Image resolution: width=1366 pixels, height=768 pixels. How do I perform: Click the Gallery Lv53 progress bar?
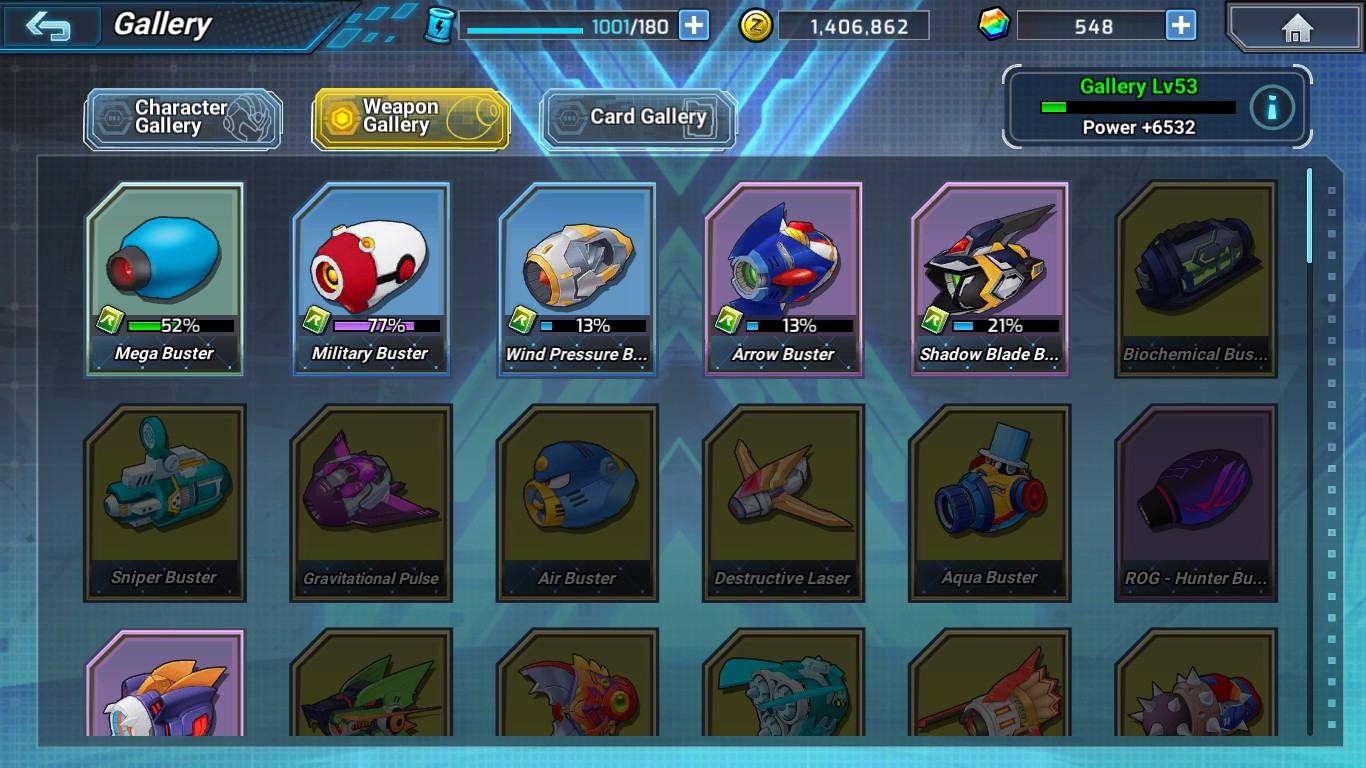1138,107
